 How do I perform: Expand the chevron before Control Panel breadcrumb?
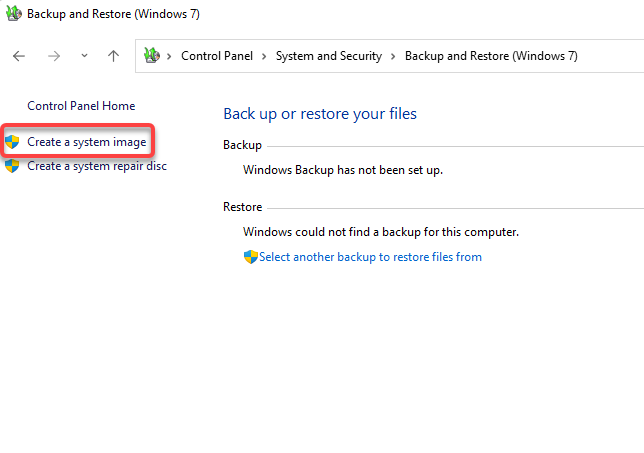[x=171, y=56]
